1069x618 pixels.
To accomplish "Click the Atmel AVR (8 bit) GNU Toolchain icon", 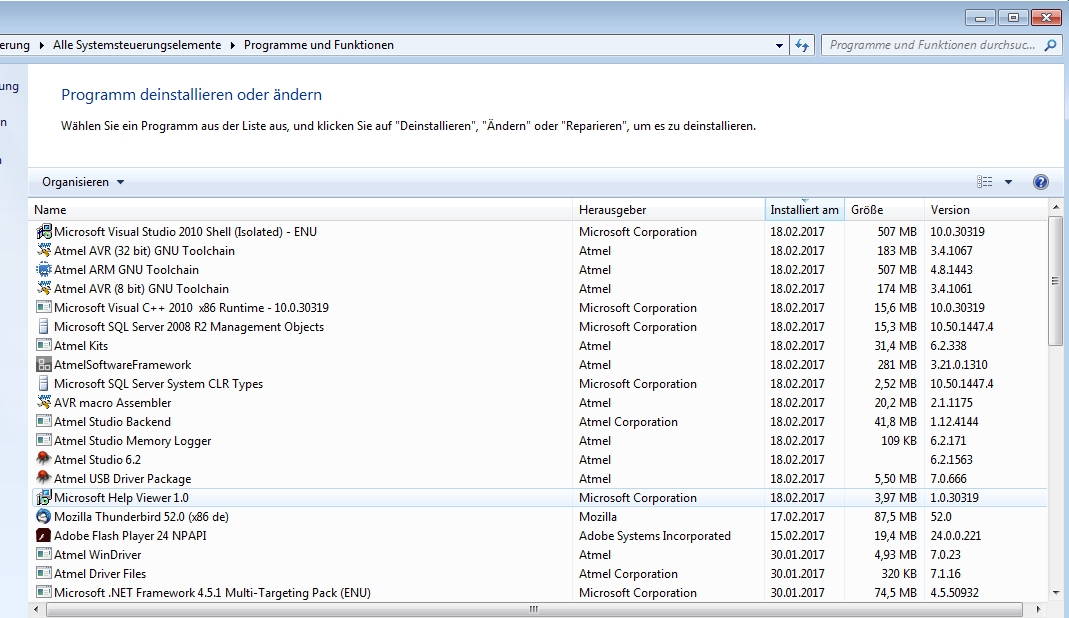I will pos(44,289).
